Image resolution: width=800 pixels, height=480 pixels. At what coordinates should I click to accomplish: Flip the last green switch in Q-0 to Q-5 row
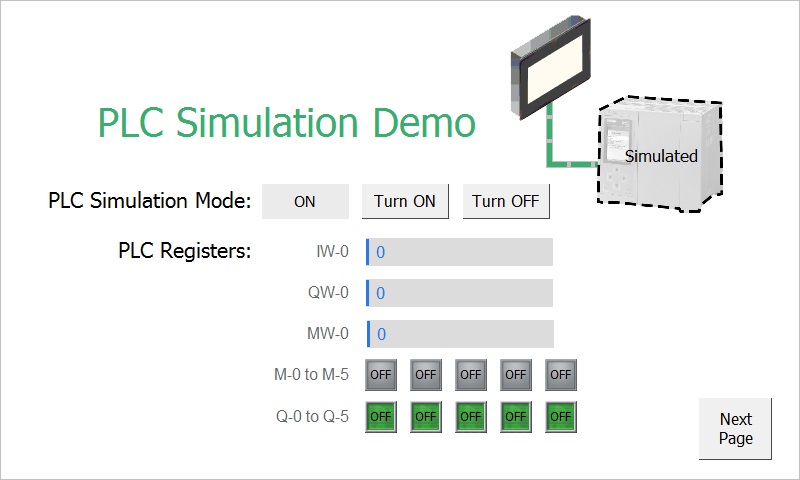tap(561, 416)
